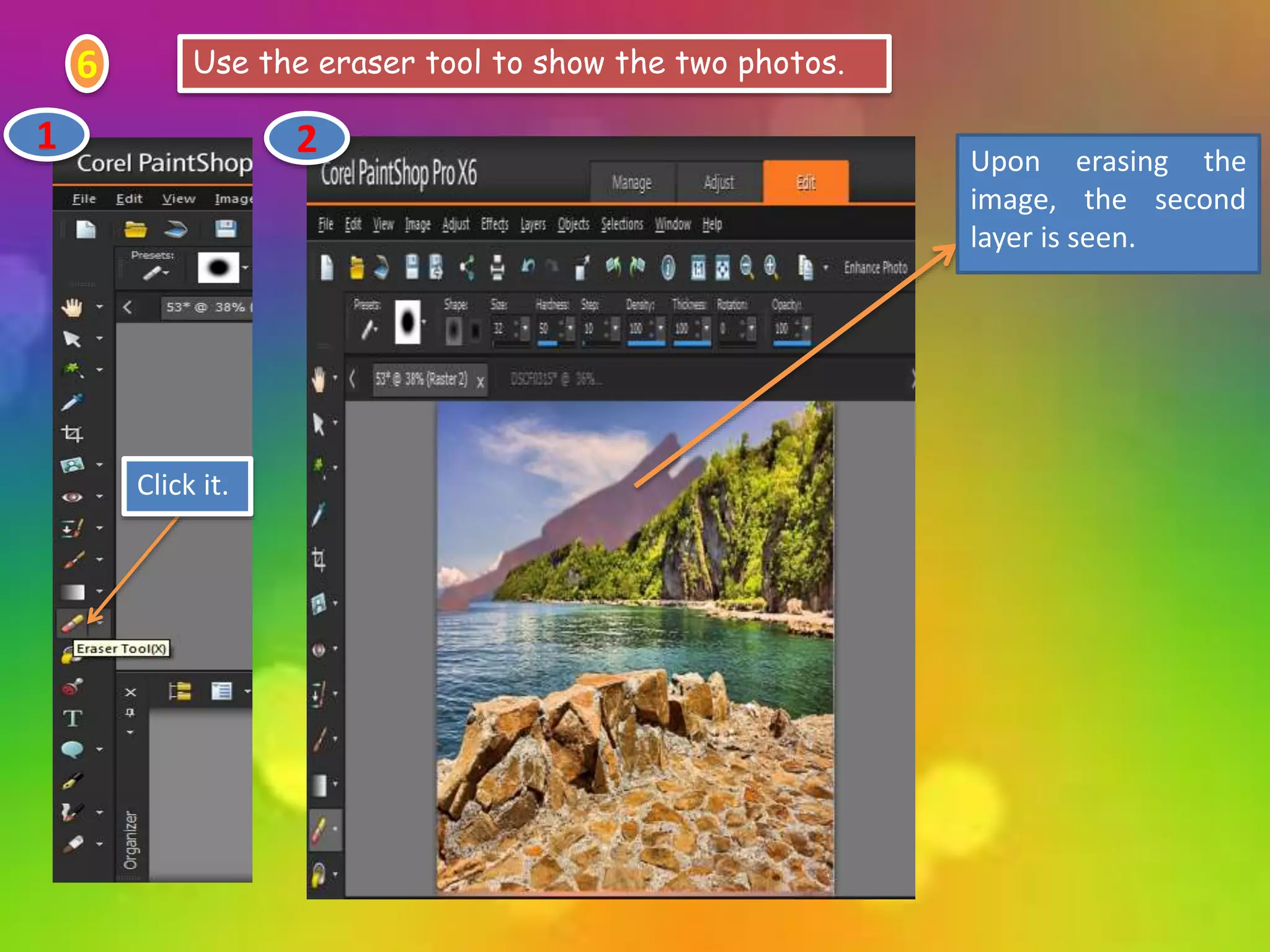
Task: Open the Presets eraser dropdown in the X6 options bar
Action: click(369, 329)
